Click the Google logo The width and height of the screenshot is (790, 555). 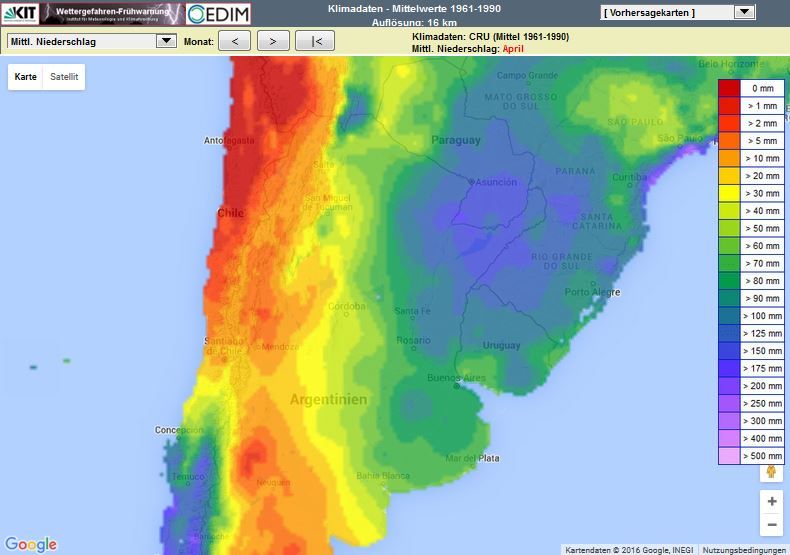point(30,544)
